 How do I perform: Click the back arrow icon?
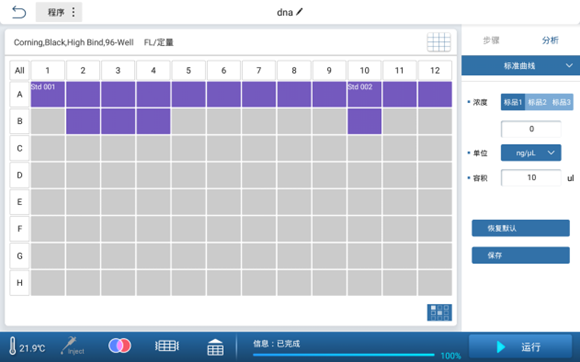19,12
